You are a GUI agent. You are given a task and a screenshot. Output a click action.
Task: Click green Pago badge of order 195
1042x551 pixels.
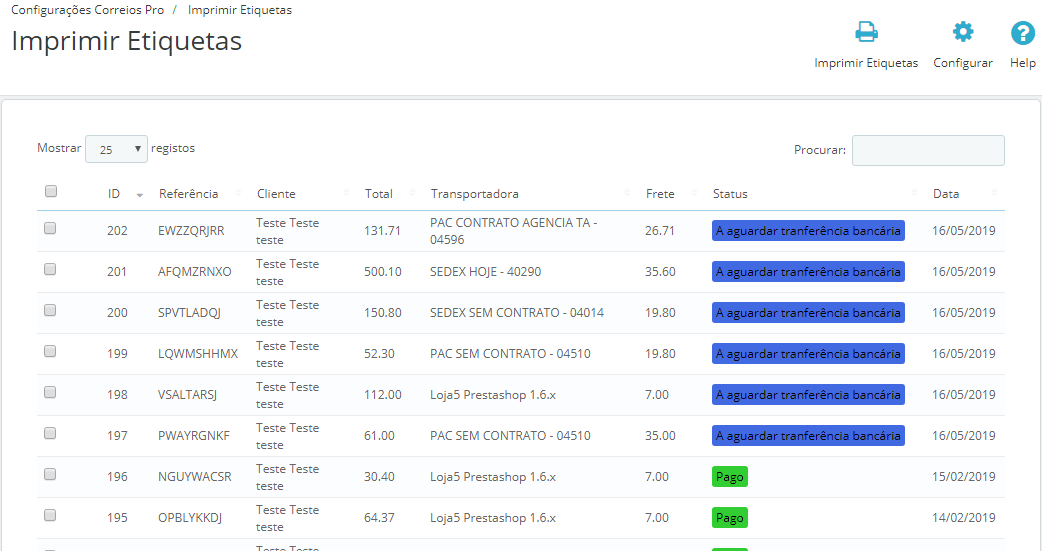pyautogui.click(x=730, y=518)
